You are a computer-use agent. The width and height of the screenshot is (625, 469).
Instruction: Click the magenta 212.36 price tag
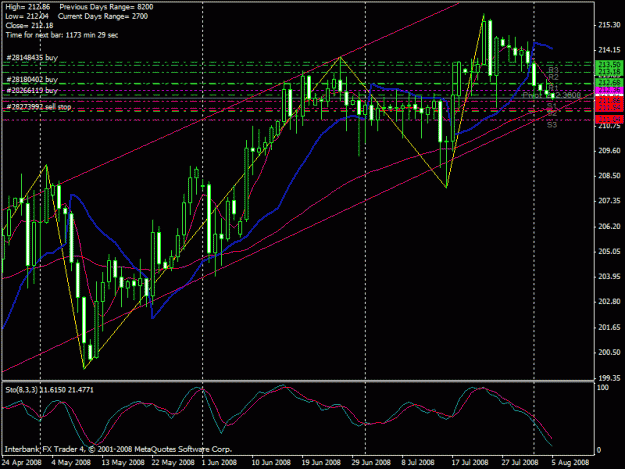tap(609, 90)
